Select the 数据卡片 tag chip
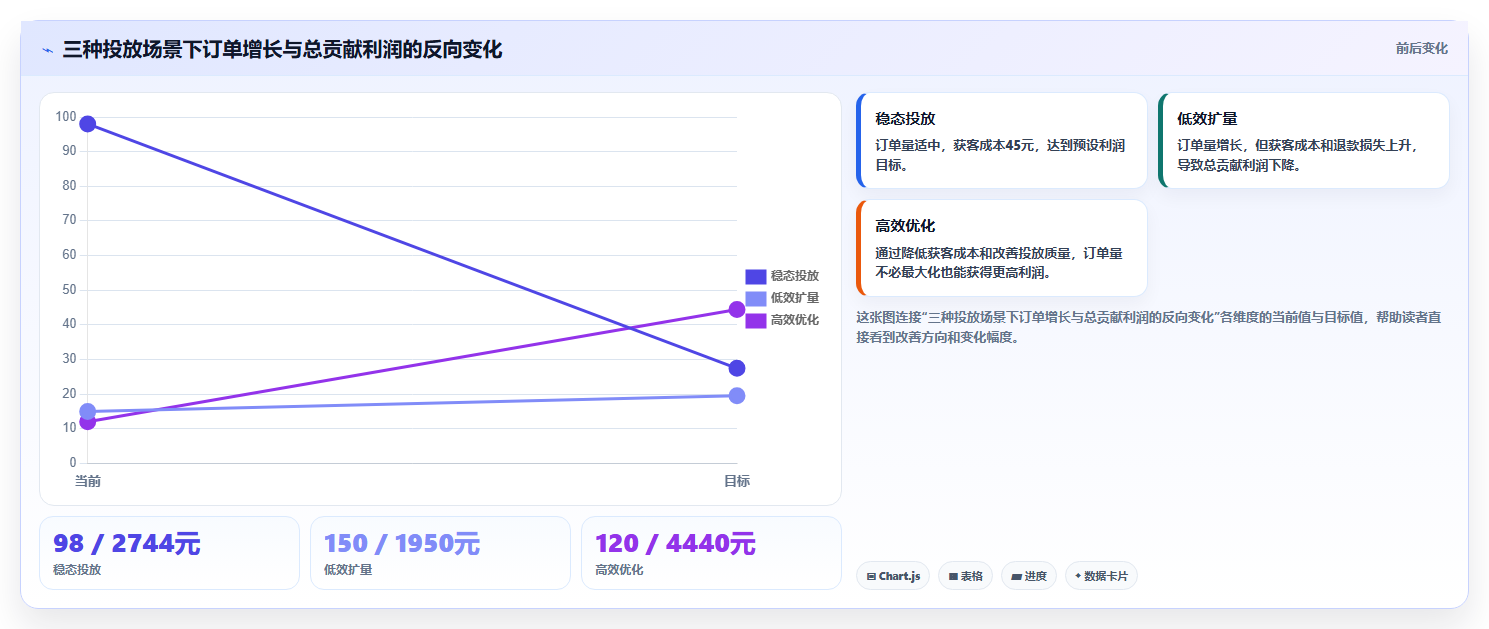 pyautogui.click(x=1101, y=576)
